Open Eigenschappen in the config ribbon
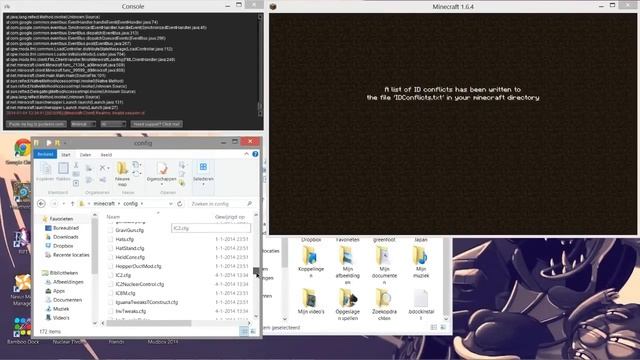 pos(162,172)
